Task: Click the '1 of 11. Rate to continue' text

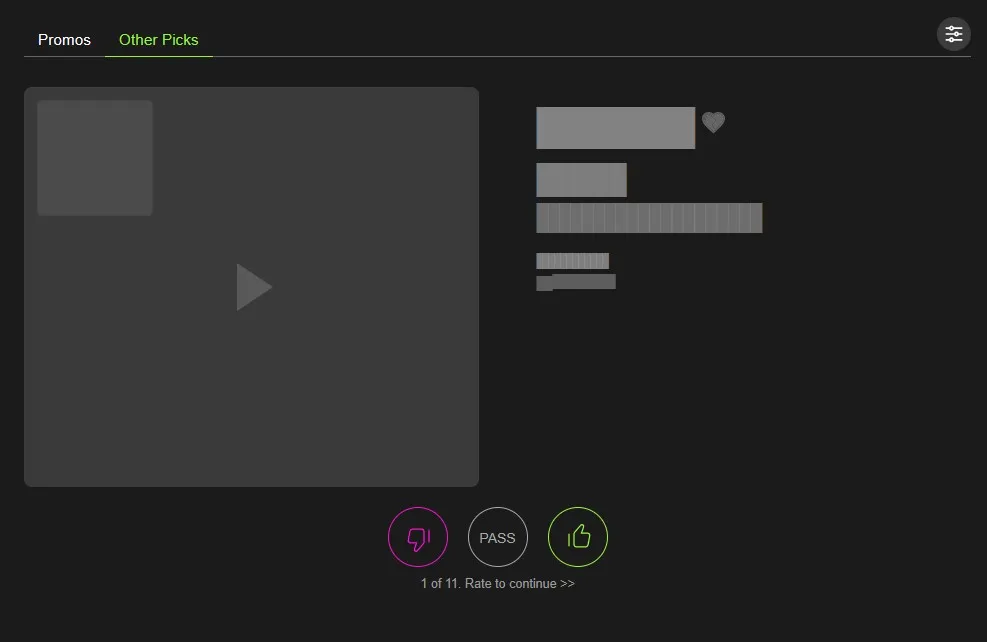Action: pos(497,583)
